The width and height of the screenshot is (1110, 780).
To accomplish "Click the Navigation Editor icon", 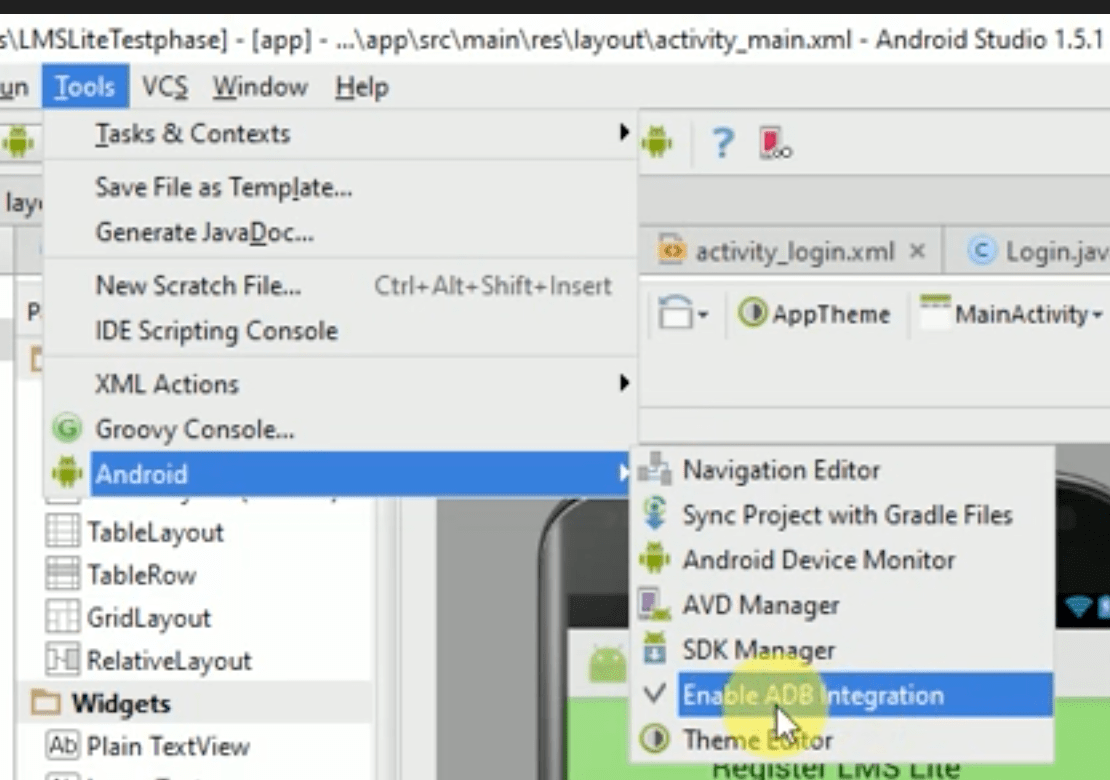I will tap(655, 469).
